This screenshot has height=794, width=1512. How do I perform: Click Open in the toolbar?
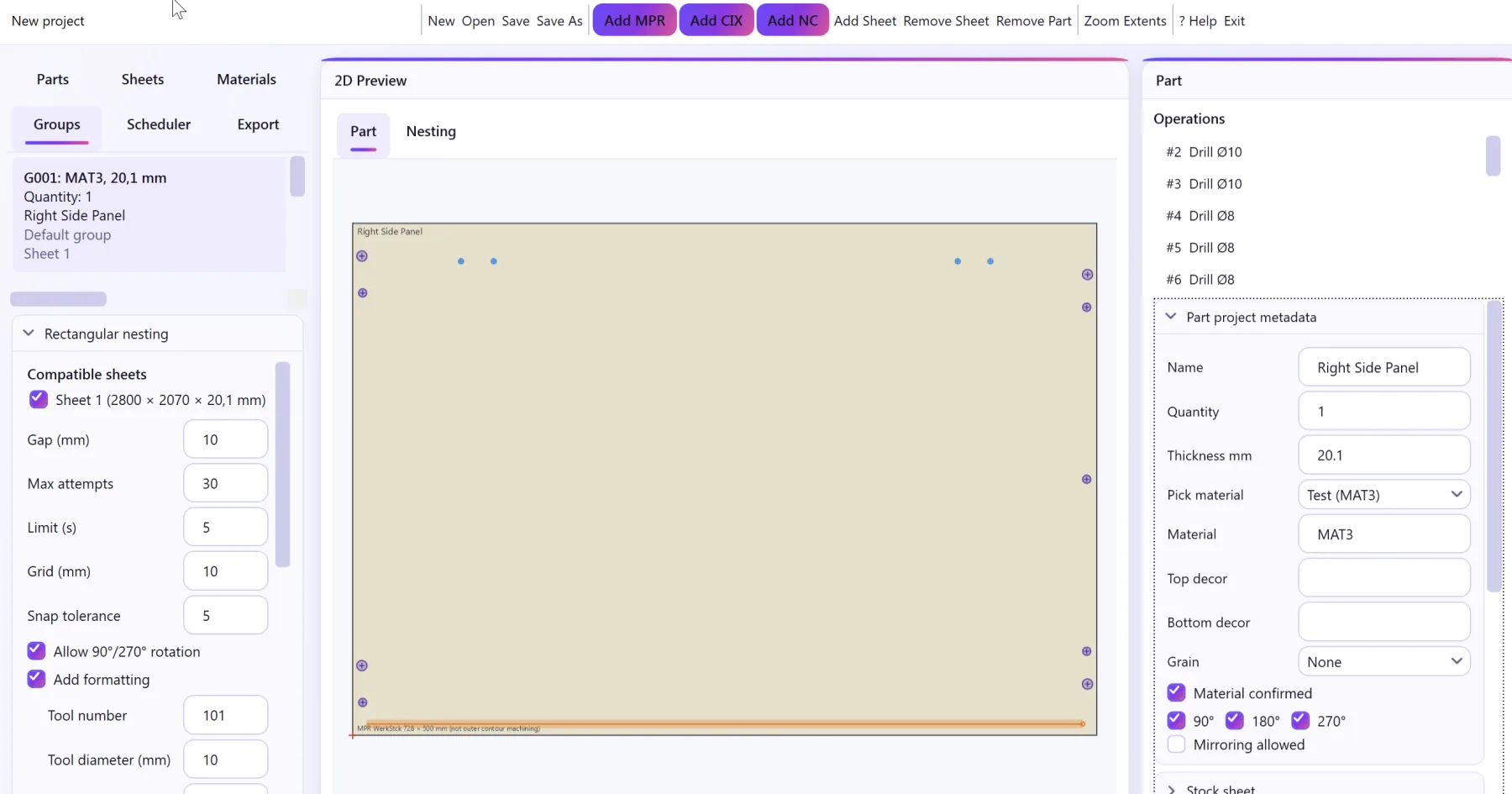click(478, 21)
